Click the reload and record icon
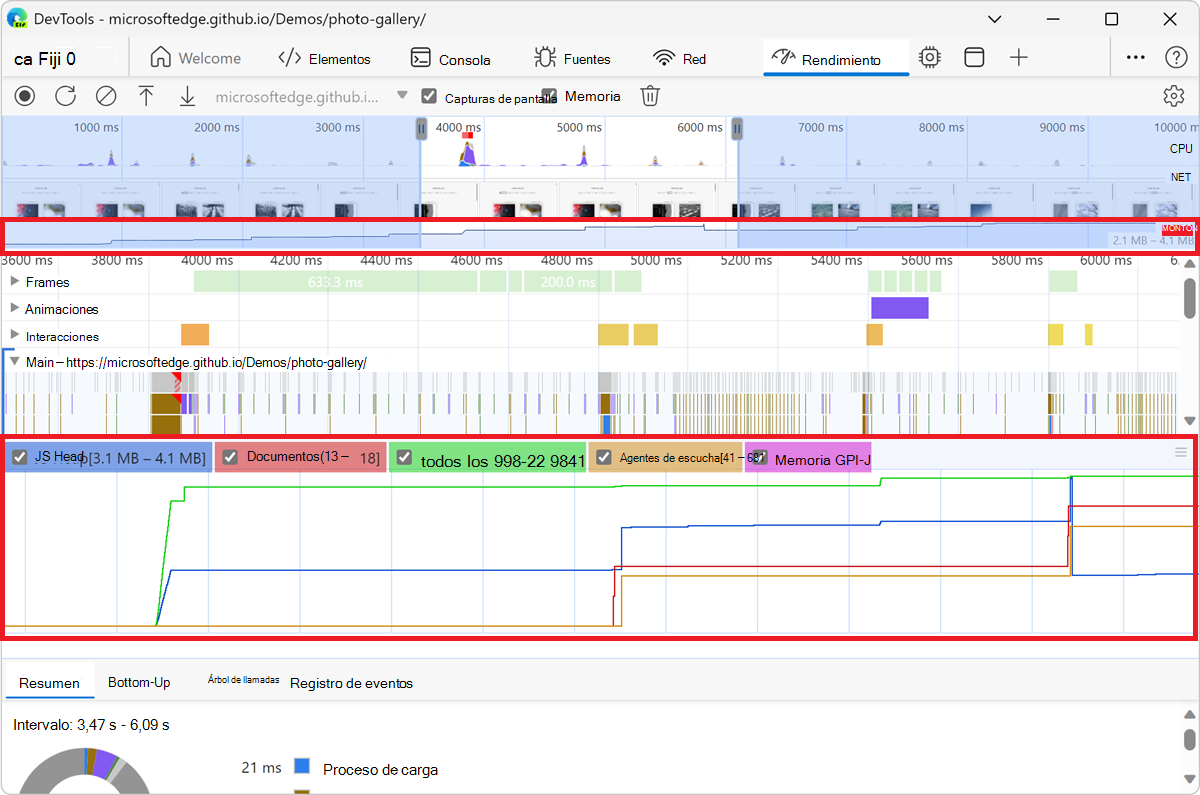1200x795 pixels. tap(65, 96)
